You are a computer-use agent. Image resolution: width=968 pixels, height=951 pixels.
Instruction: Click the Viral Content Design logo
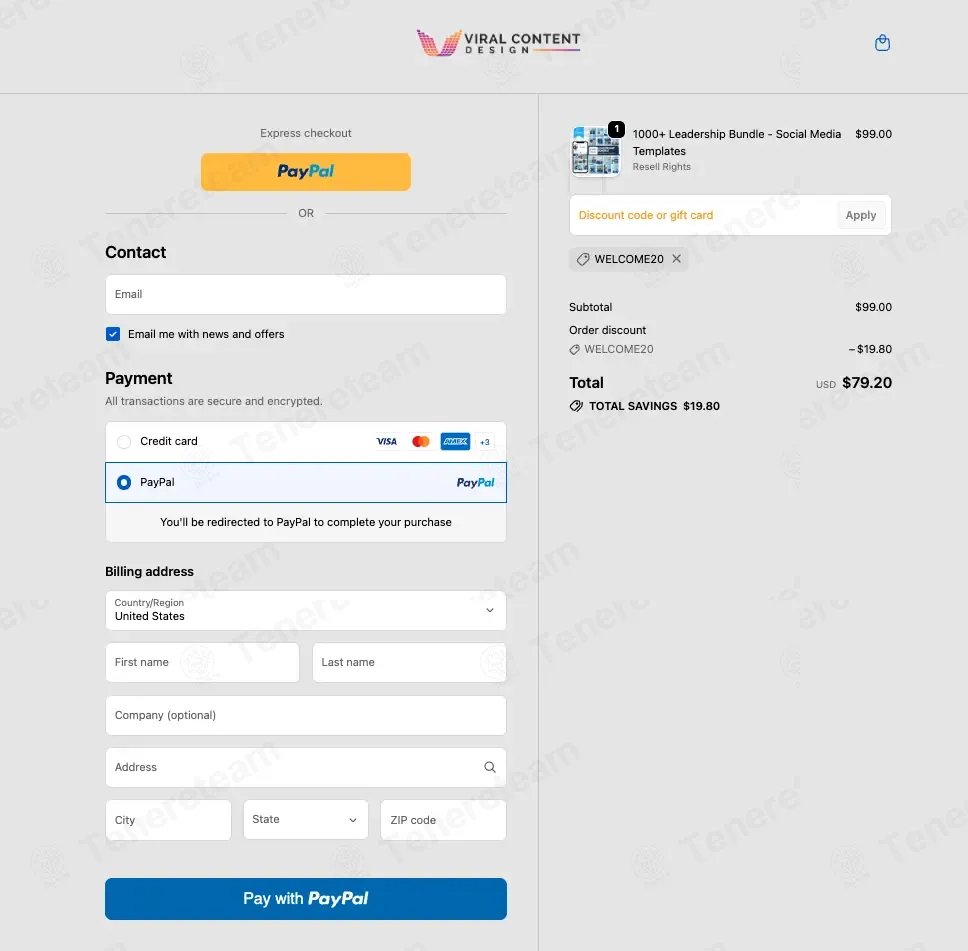pyautogui.click(x=498, y=43)
